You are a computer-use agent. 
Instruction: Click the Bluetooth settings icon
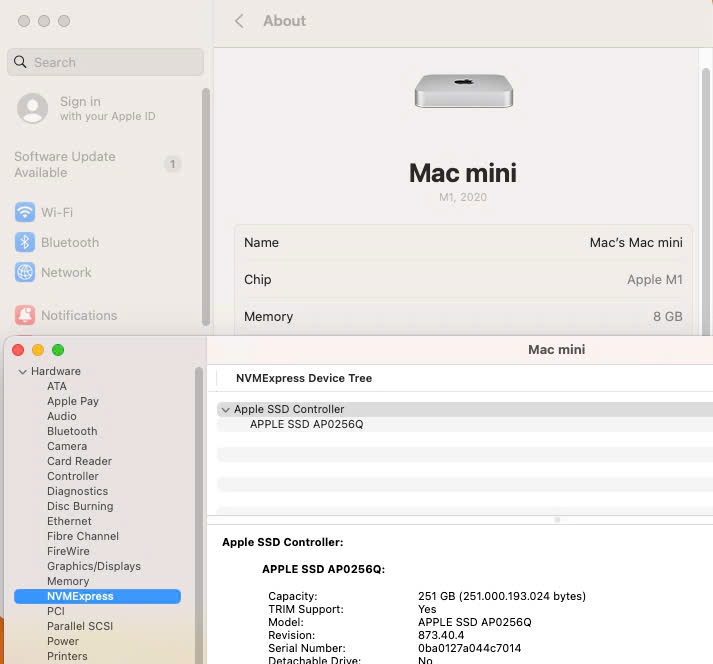(x=25, y=242)
